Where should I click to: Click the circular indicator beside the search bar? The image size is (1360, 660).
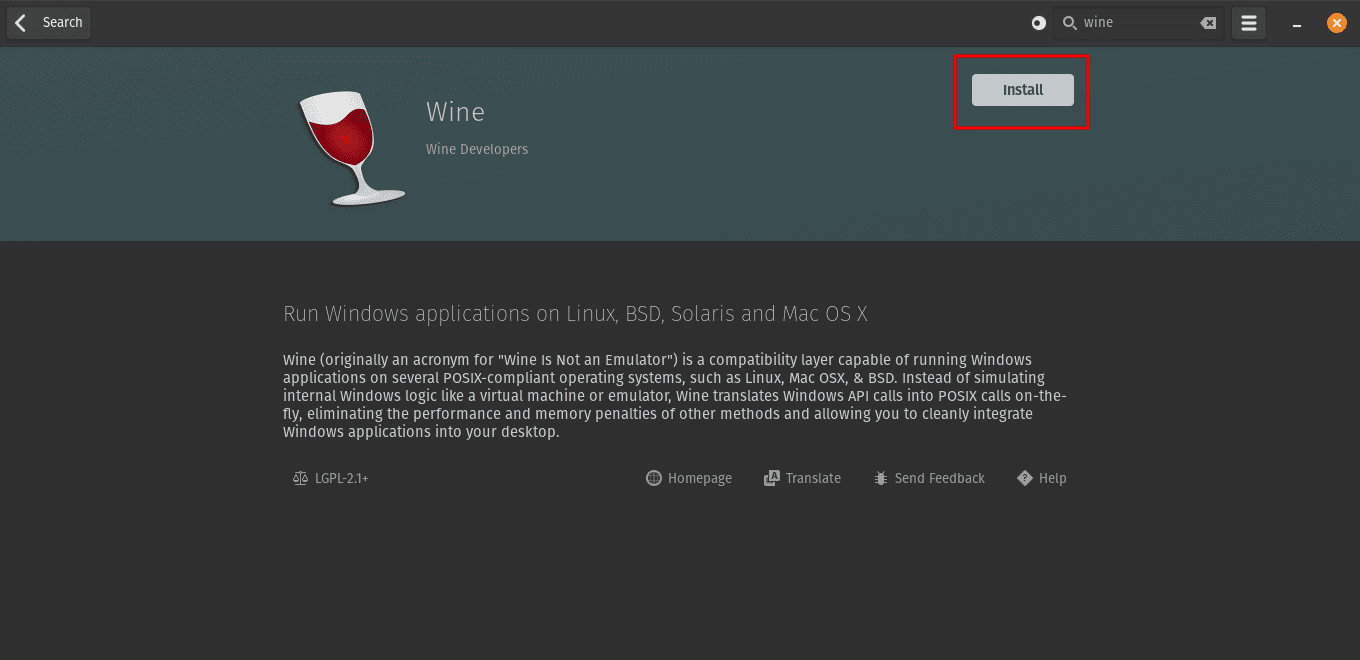coord(1038,22)
